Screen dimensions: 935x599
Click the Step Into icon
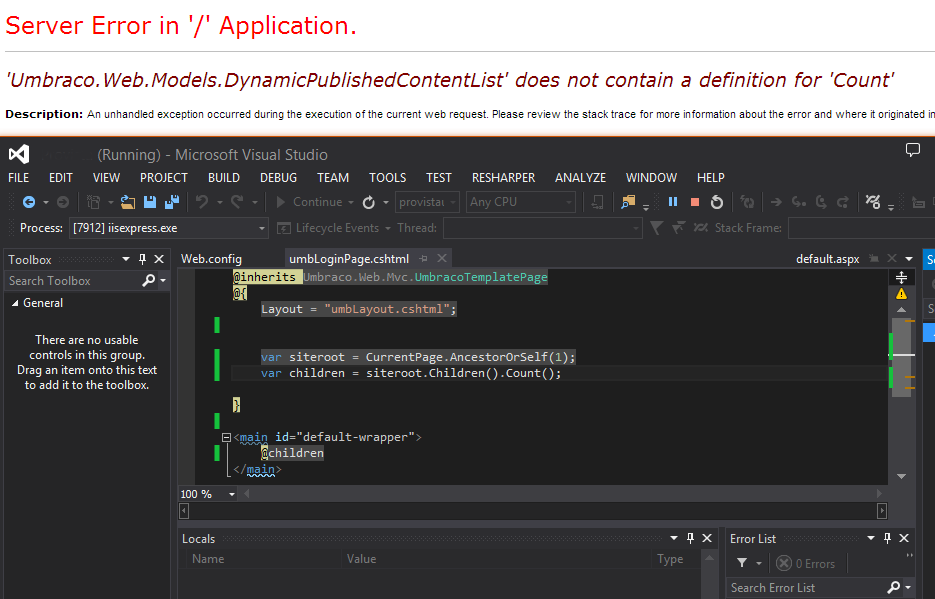coord(798,203)
